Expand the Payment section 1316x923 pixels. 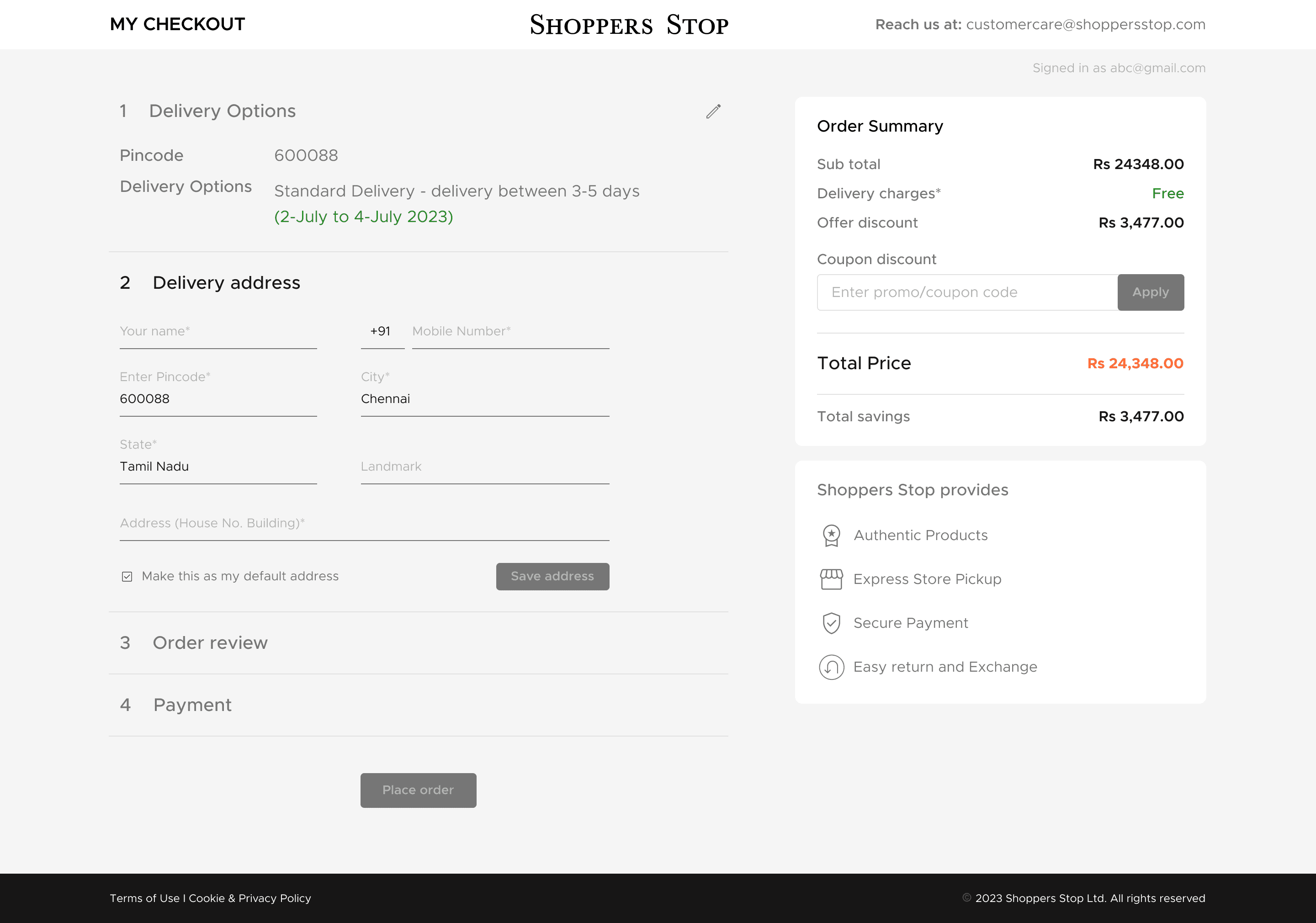[419, 705]
